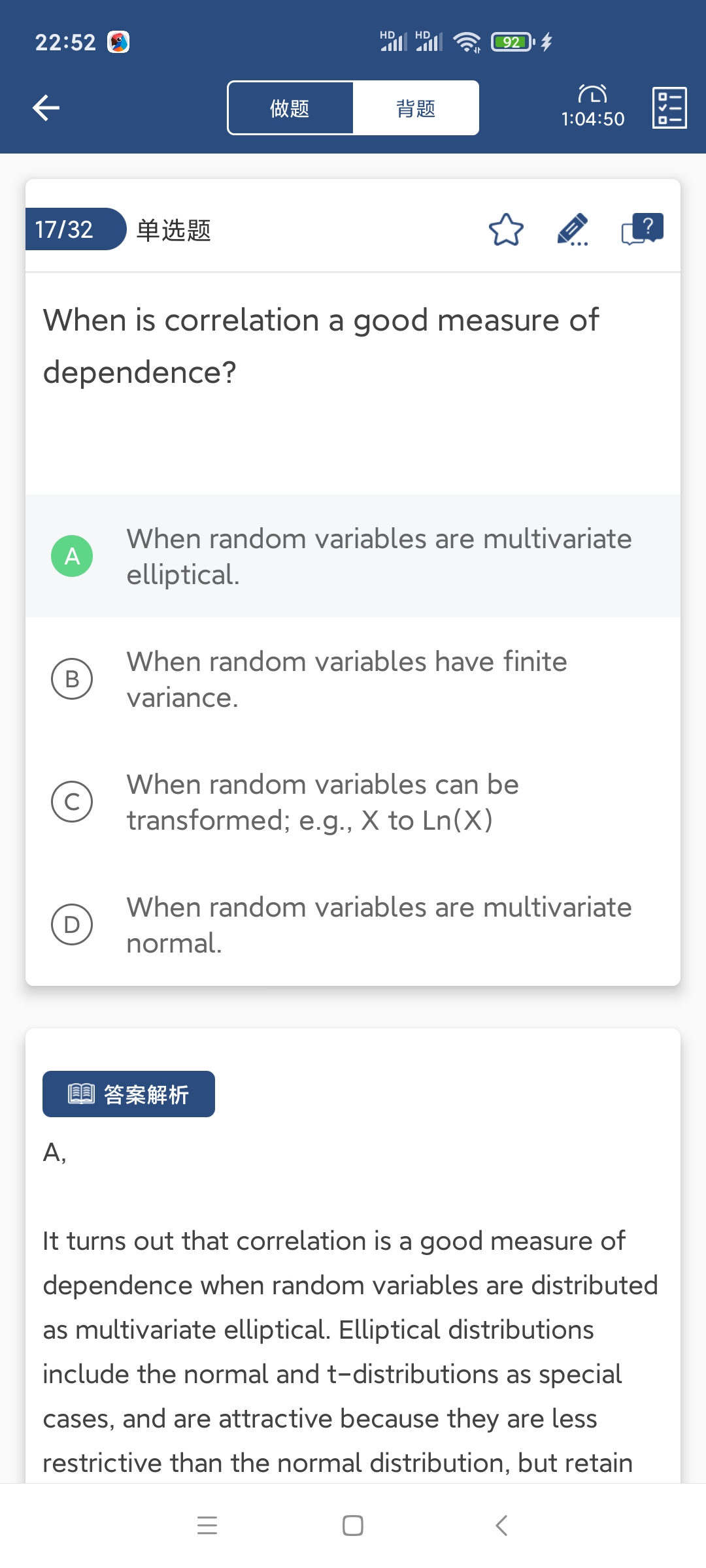Image resolution: width=706 pixels, height=1568 pixels.
Task: Open the answer sheet checklist icon
Action: click(x=669, y=108)
